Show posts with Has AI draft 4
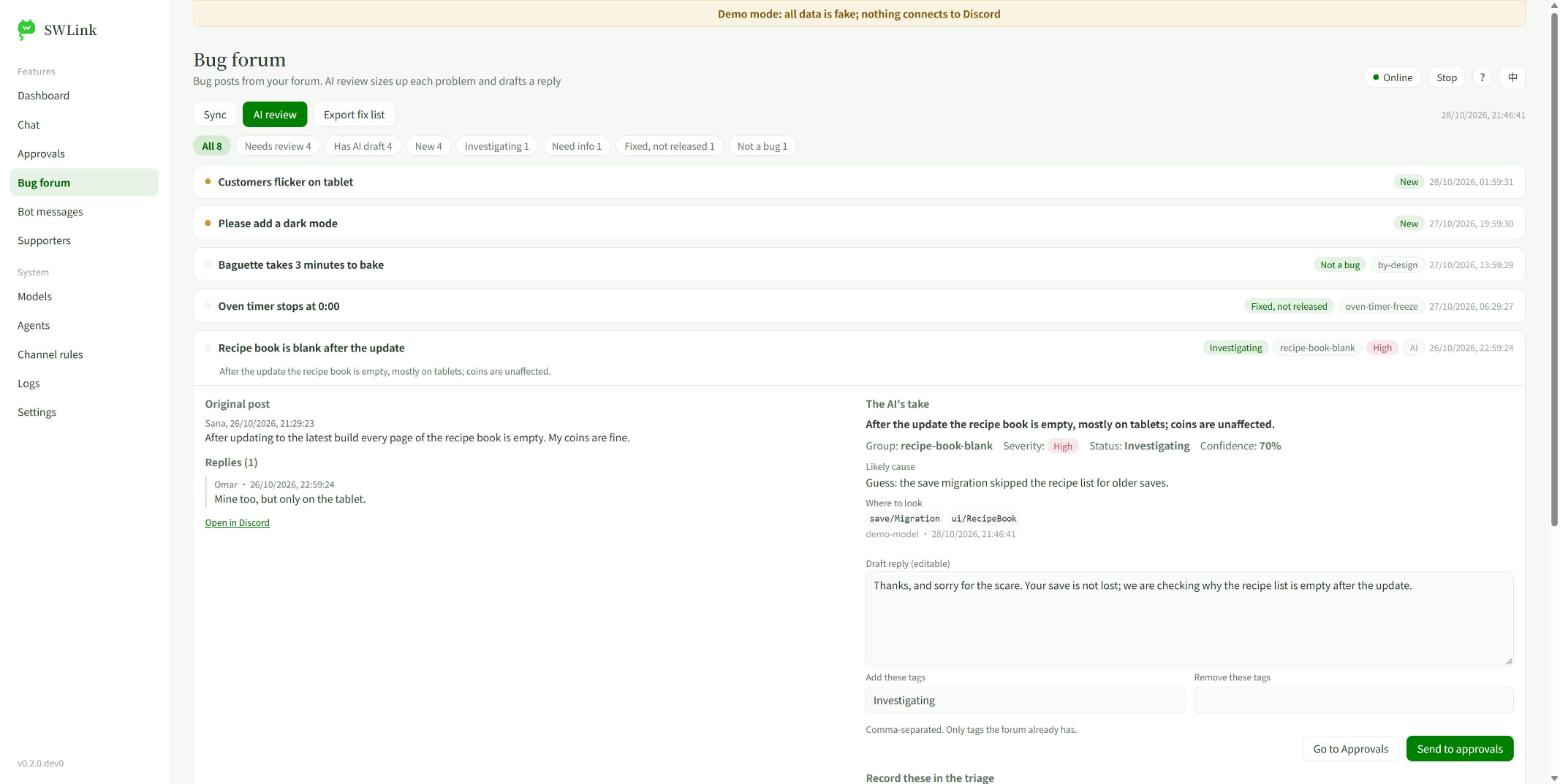Screen dimensions: 1560x784 click(x=363, y=146)
